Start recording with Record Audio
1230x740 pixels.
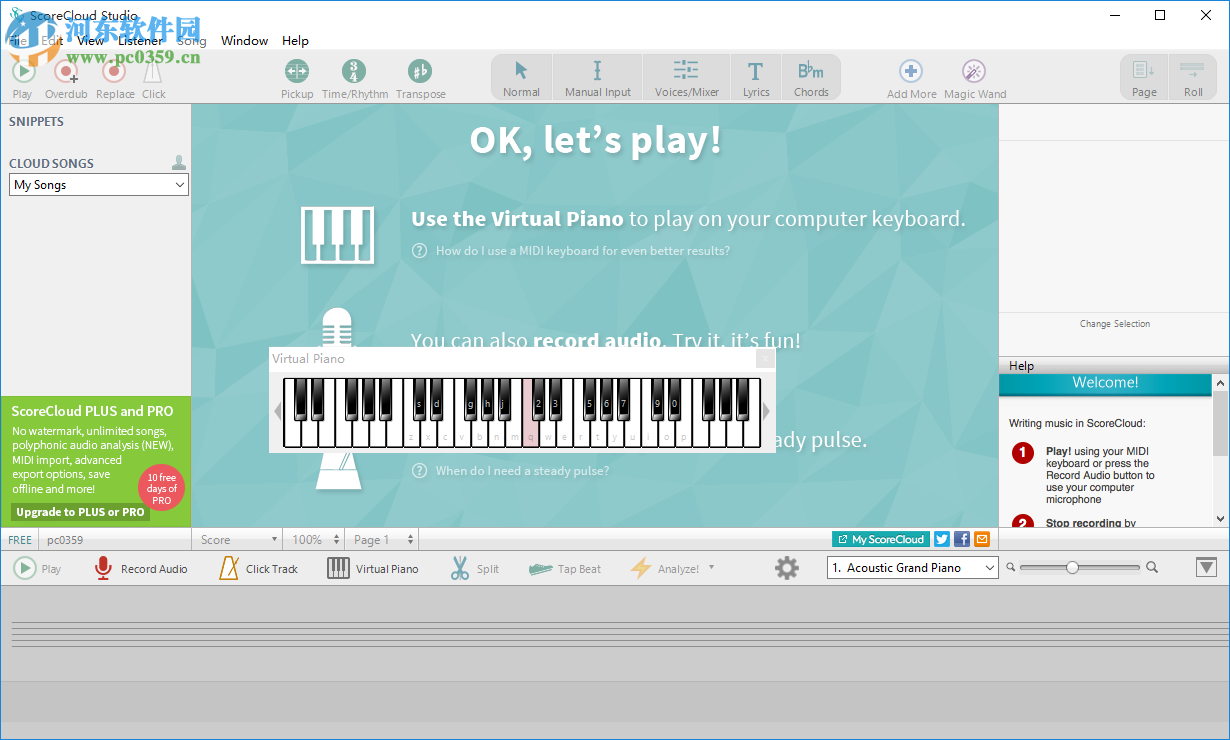[140, 568]
